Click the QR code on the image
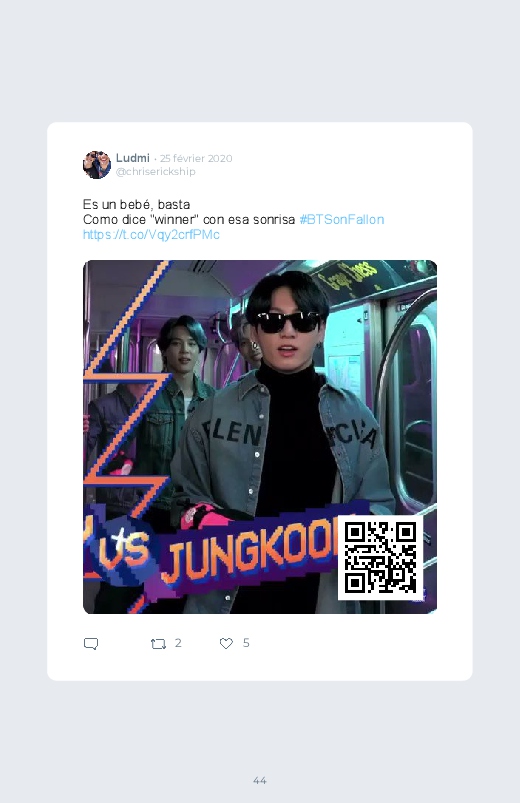Screen dimensions: 520x803 (380, 558)
